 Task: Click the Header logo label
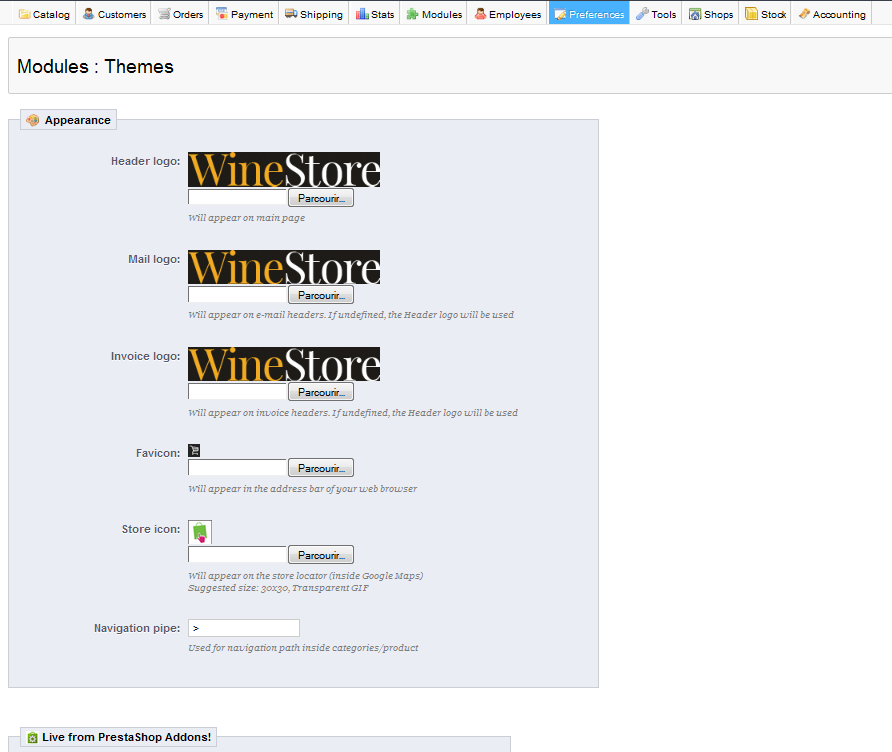tap(145, 161)
